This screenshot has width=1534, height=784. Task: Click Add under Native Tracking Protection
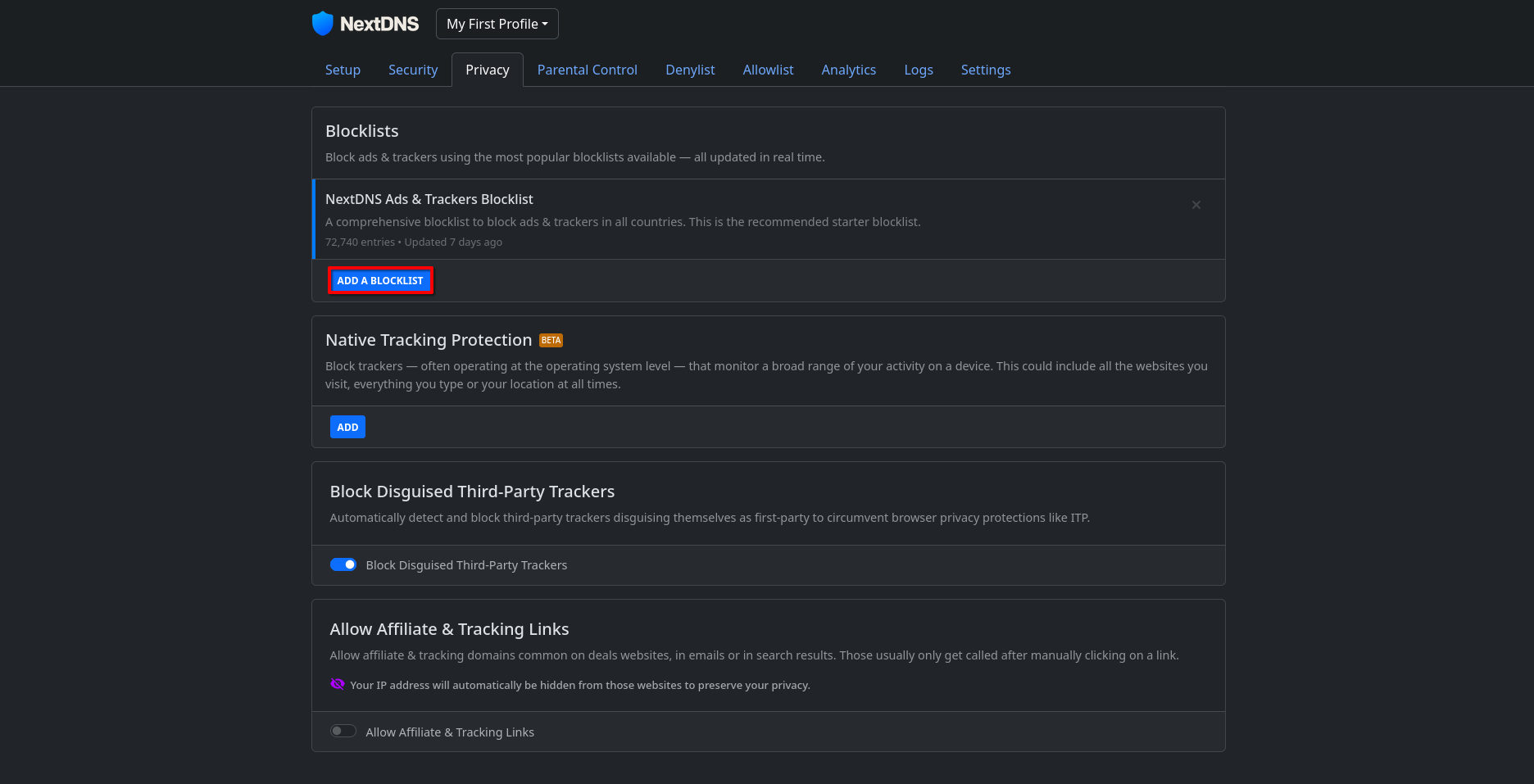pyautogui.click(x=347, y=427)
